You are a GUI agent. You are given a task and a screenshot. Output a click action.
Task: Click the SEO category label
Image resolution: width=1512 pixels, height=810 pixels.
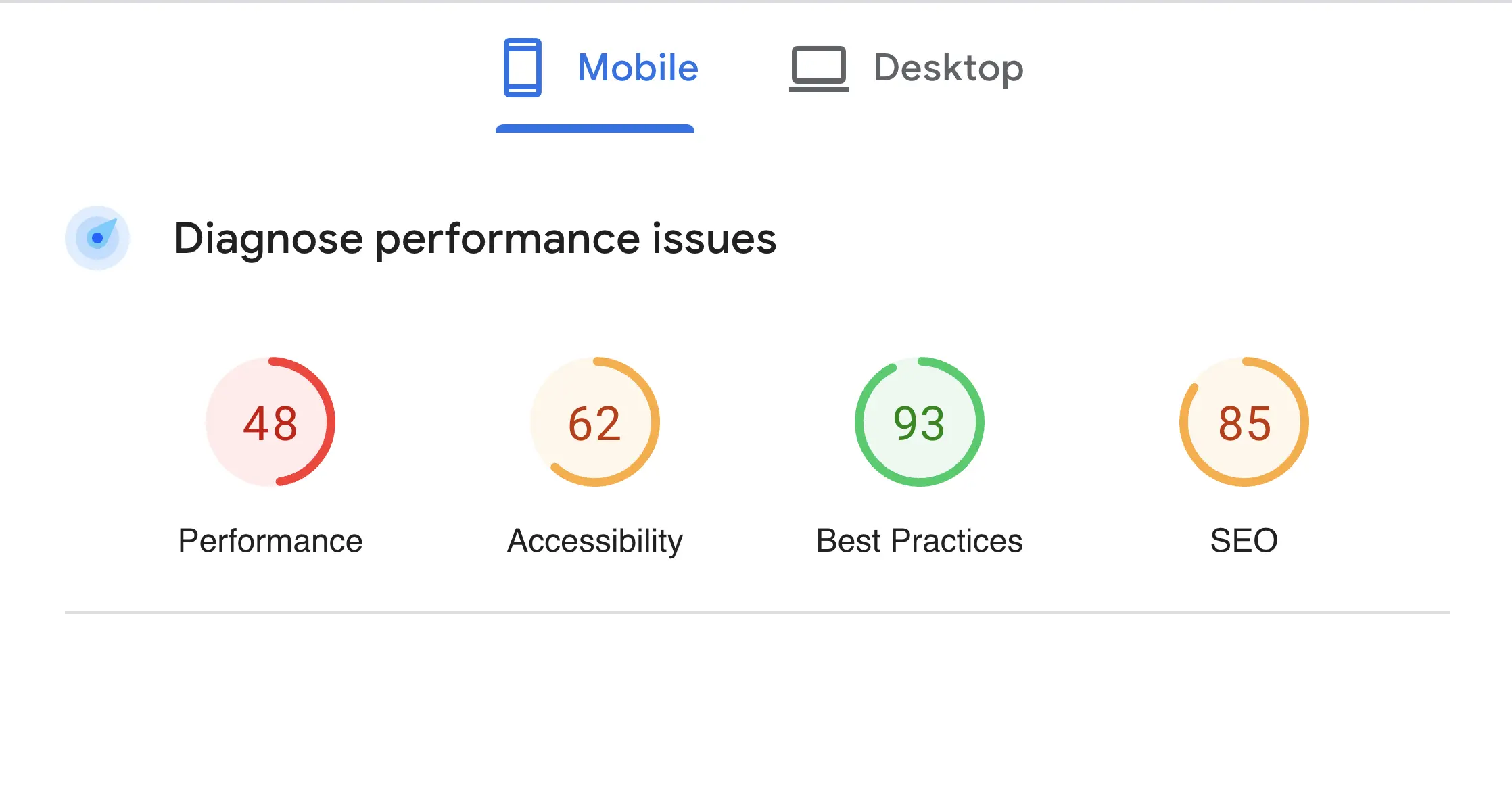pos(1244,541)
